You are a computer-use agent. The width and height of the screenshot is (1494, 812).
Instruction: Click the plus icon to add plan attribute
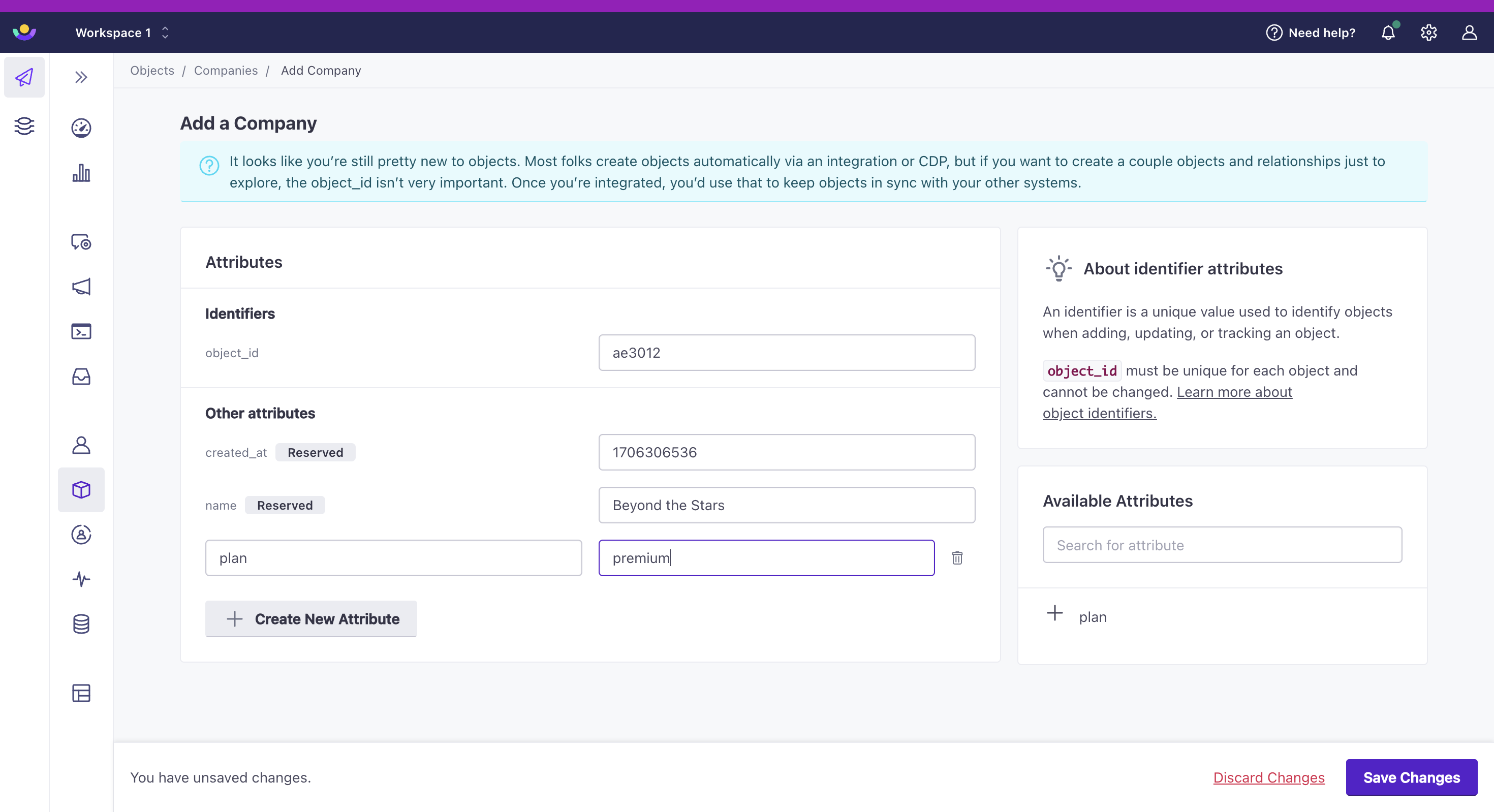1055,614
